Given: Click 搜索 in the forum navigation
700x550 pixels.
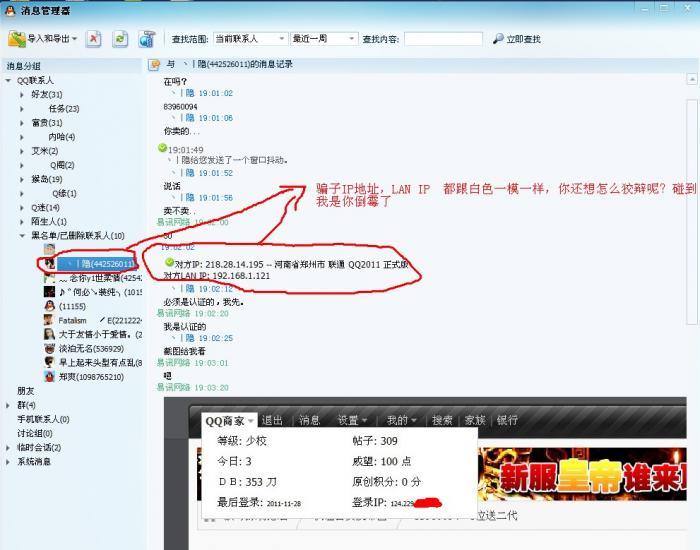Looking at the screenshot, I should pyautogui.click(x=442, y=420).
